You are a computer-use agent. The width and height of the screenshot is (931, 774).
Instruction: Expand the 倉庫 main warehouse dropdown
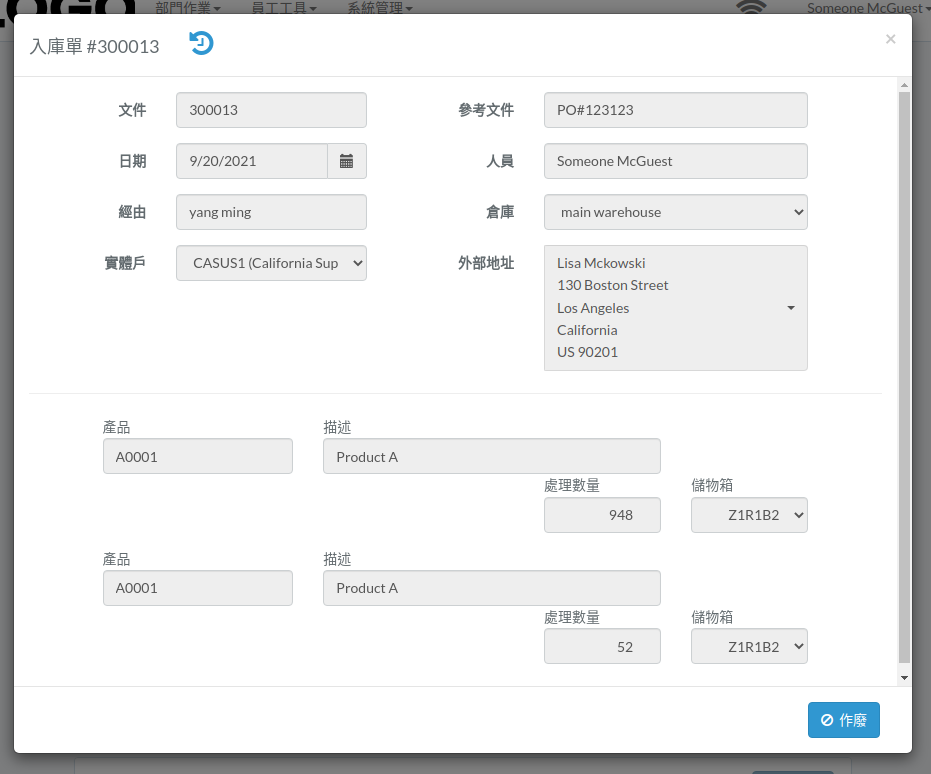pyautogui.click(x=676, y=212)
